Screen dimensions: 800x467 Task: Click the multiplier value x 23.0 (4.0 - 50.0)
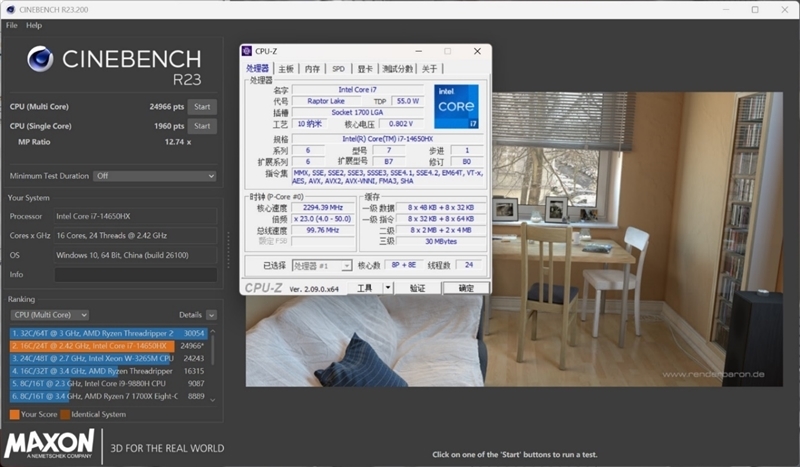[x=323, y=219]
